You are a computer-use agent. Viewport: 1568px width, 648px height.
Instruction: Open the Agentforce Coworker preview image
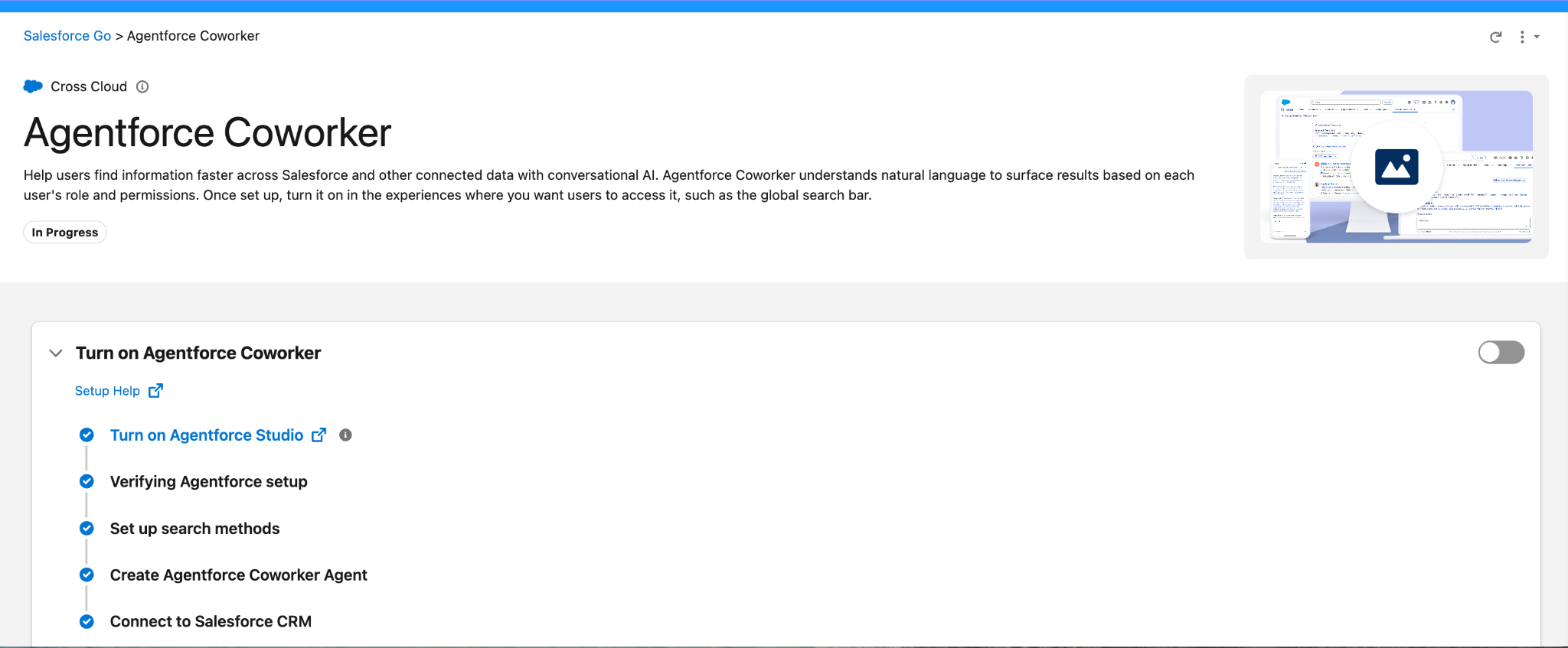(x=1396, y=167)
